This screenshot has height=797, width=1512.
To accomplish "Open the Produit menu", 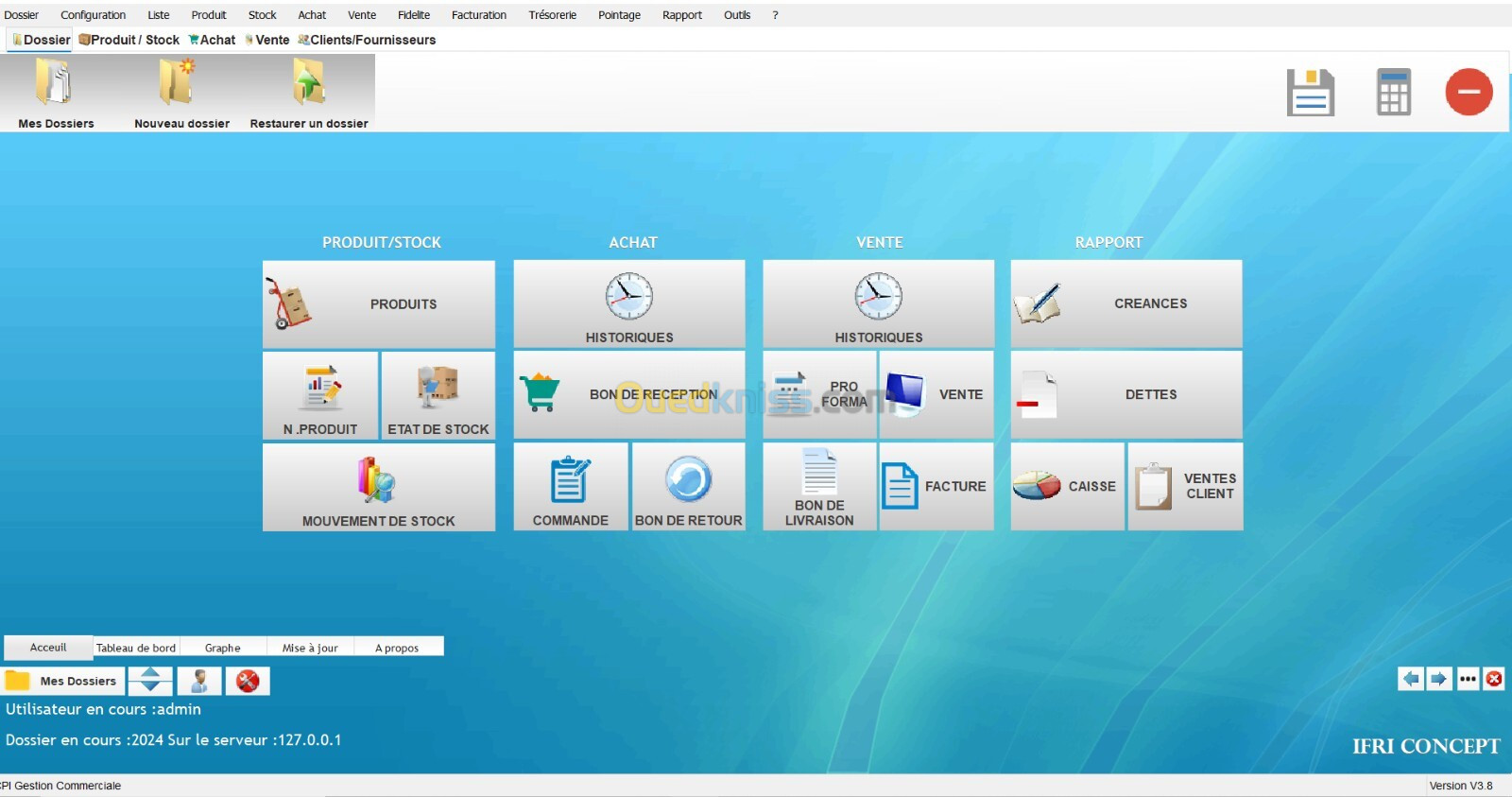I will pyautogui.click(x=209, y=15).
